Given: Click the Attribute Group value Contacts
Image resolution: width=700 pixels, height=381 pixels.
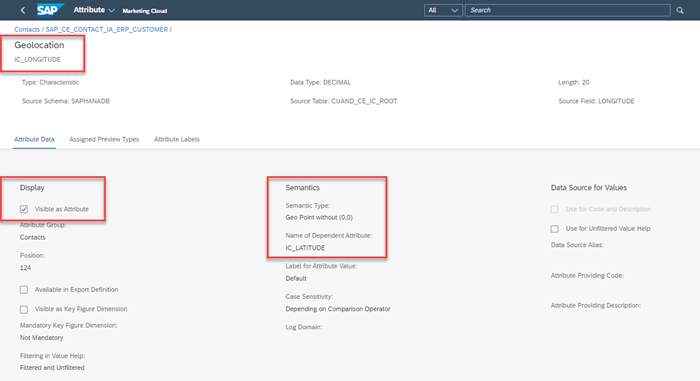Looking at the screenshot, I should (33, 238).
